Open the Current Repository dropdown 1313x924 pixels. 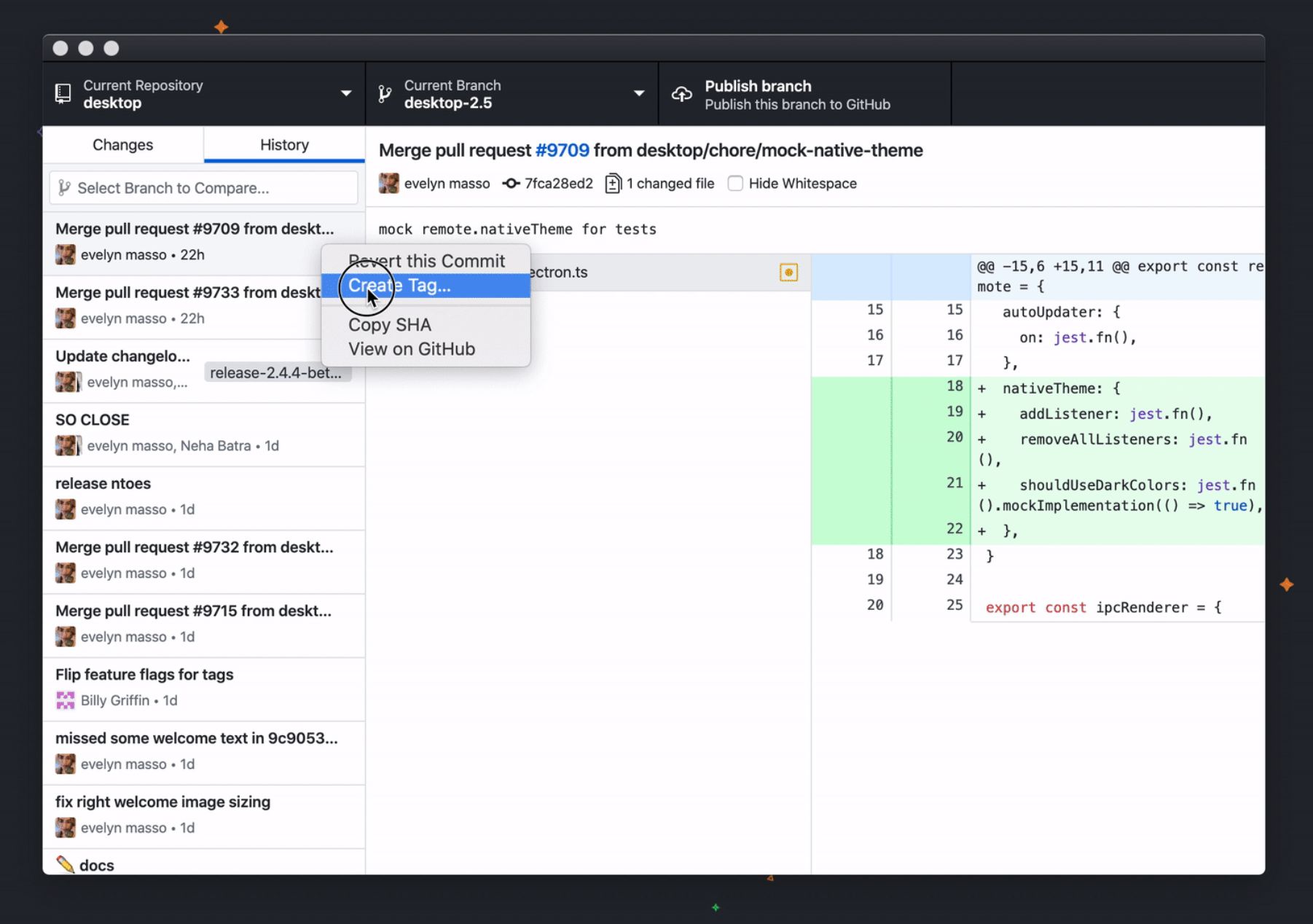[346, 93]
